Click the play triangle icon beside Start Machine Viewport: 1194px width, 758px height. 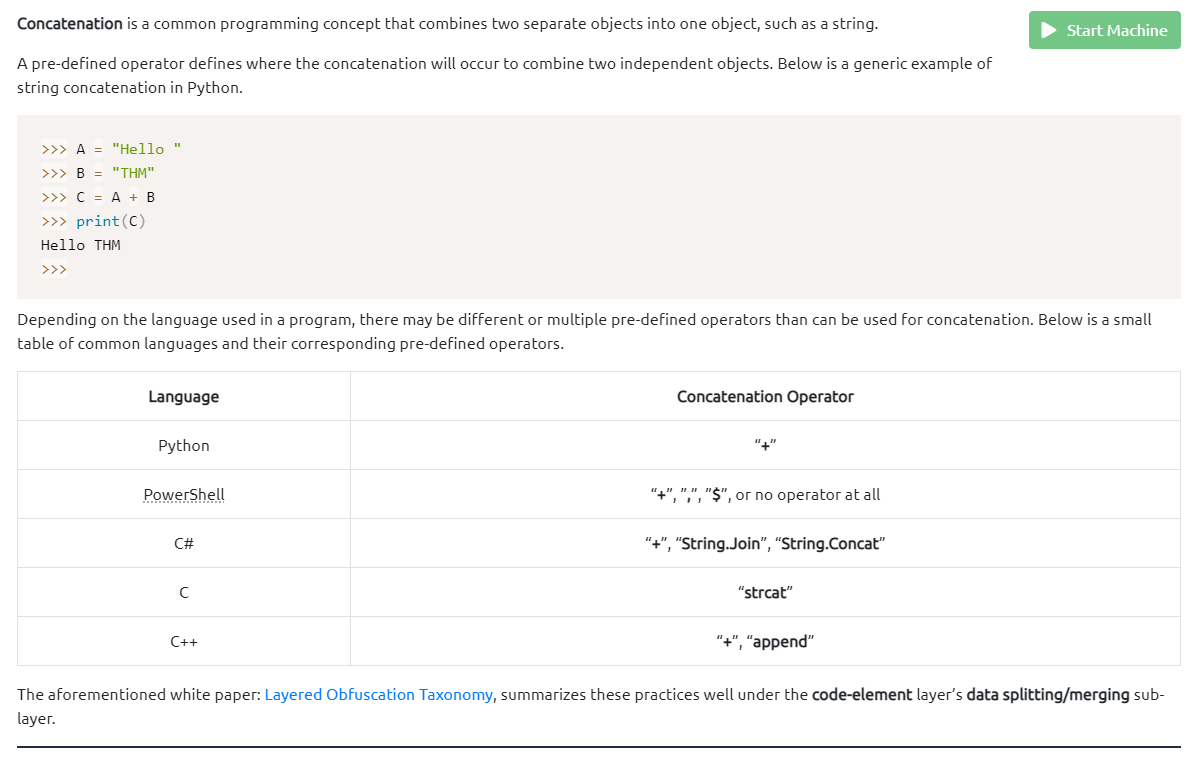point(1049,30)
